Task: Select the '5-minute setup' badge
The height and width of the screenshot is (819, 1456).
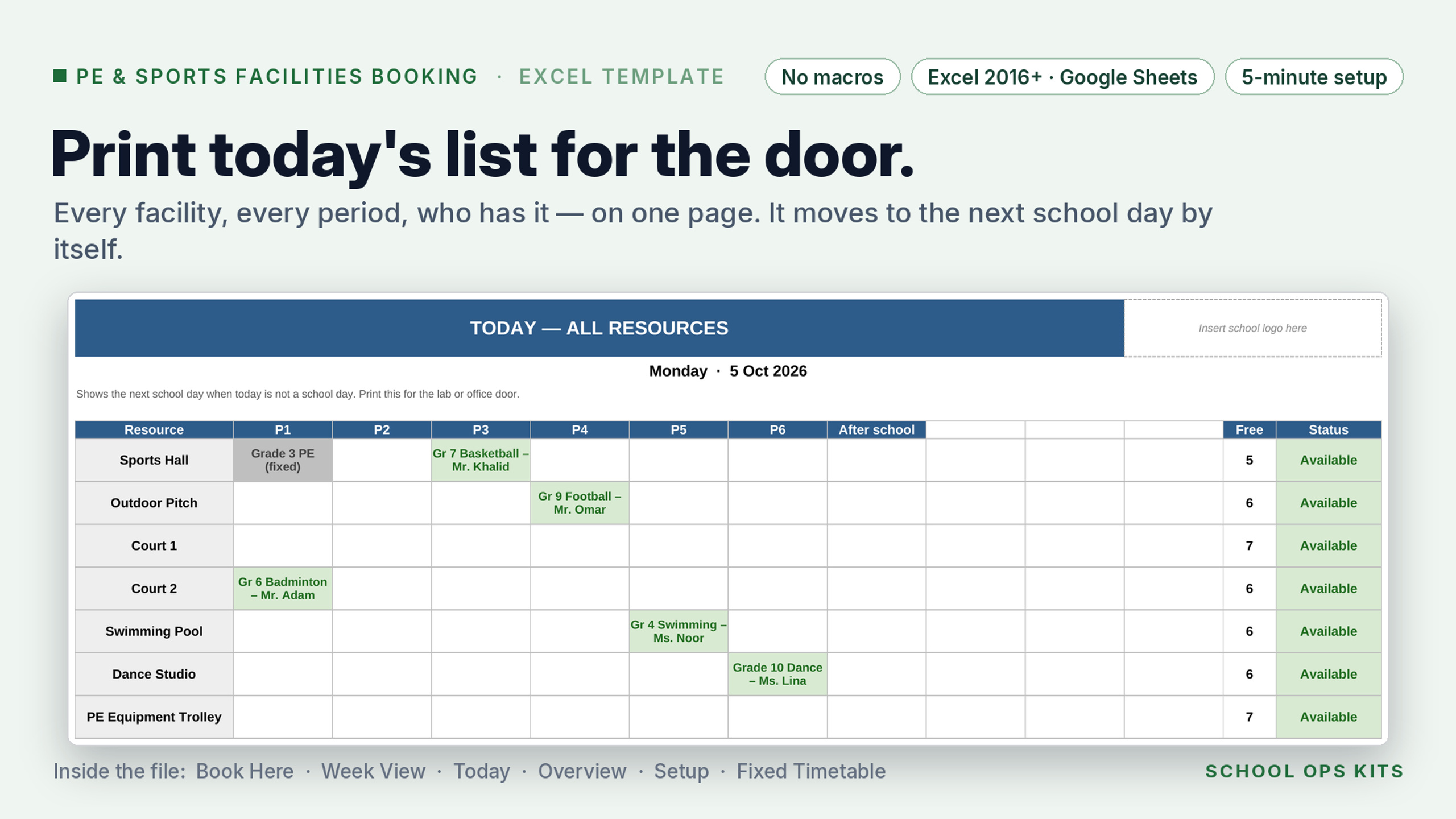Action: 1314,77
